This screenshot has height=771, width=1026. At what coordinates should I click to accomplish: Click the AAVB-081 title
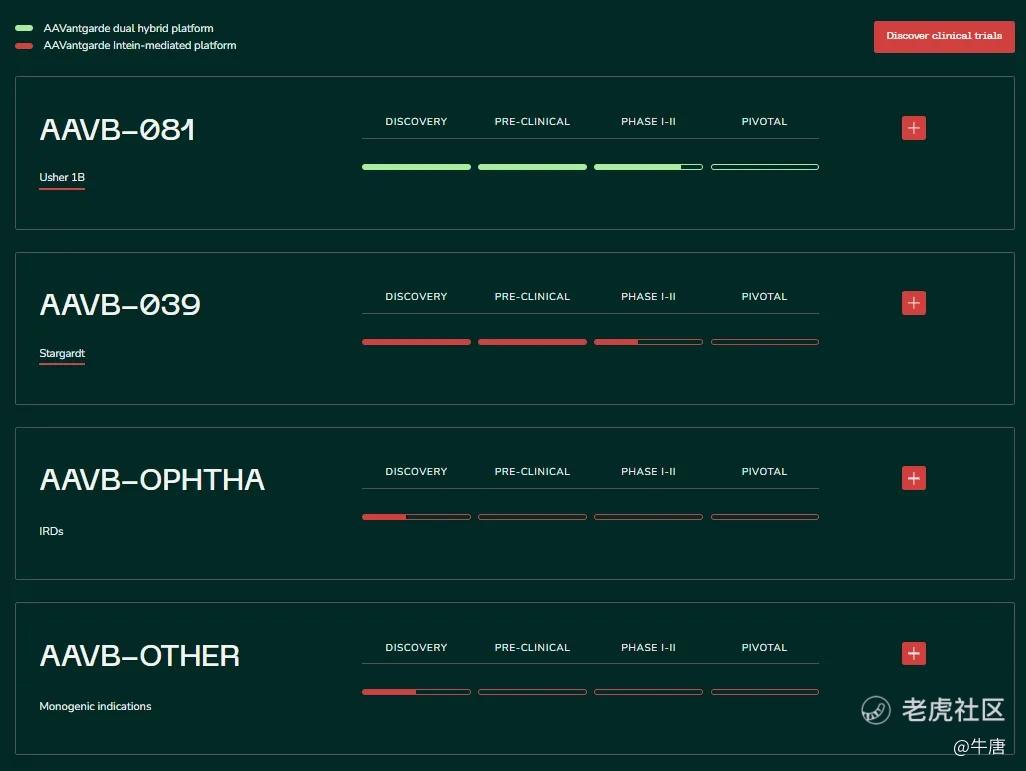coord(117,130)
